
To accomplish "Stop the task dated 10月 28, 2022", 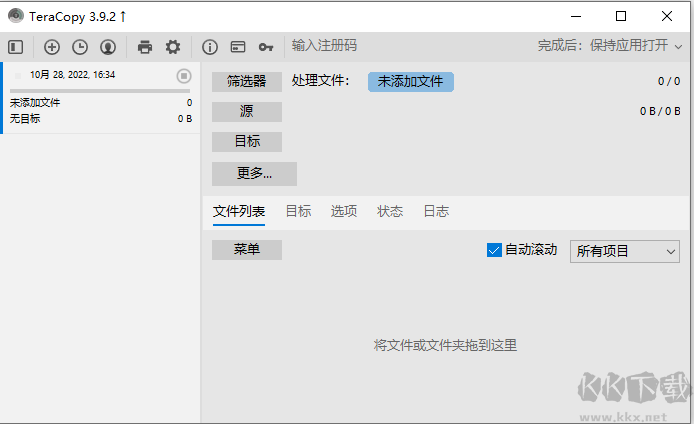I will coord(184,76).
